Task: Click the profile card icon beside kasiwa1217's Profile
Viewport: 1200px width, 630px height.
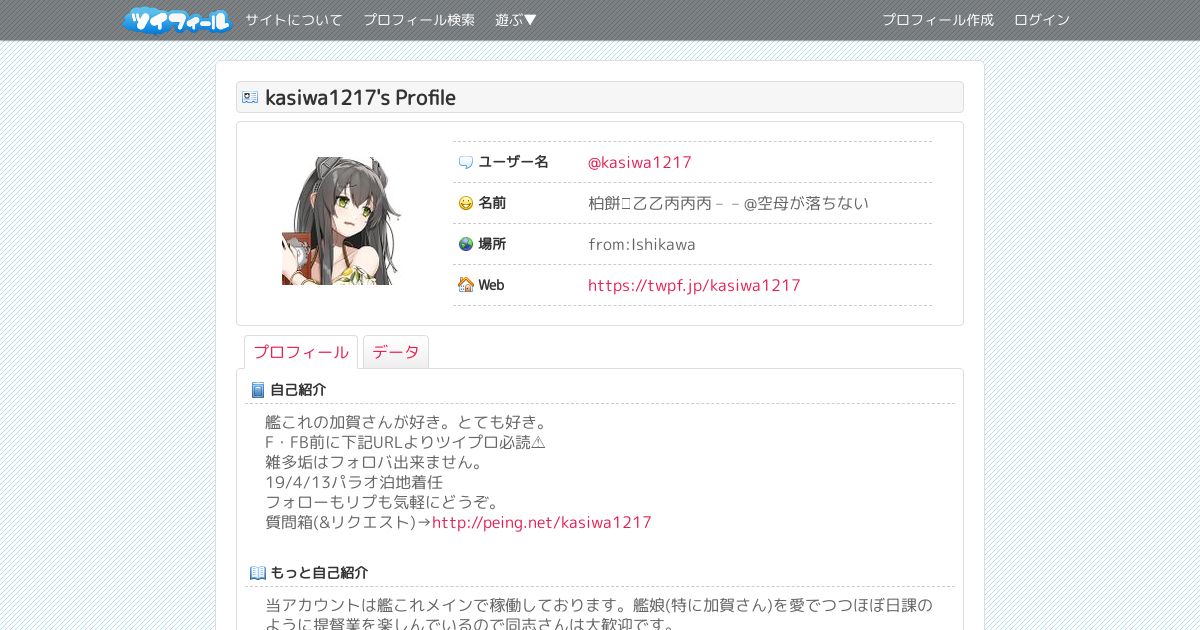Action: [x=250, y=97]
